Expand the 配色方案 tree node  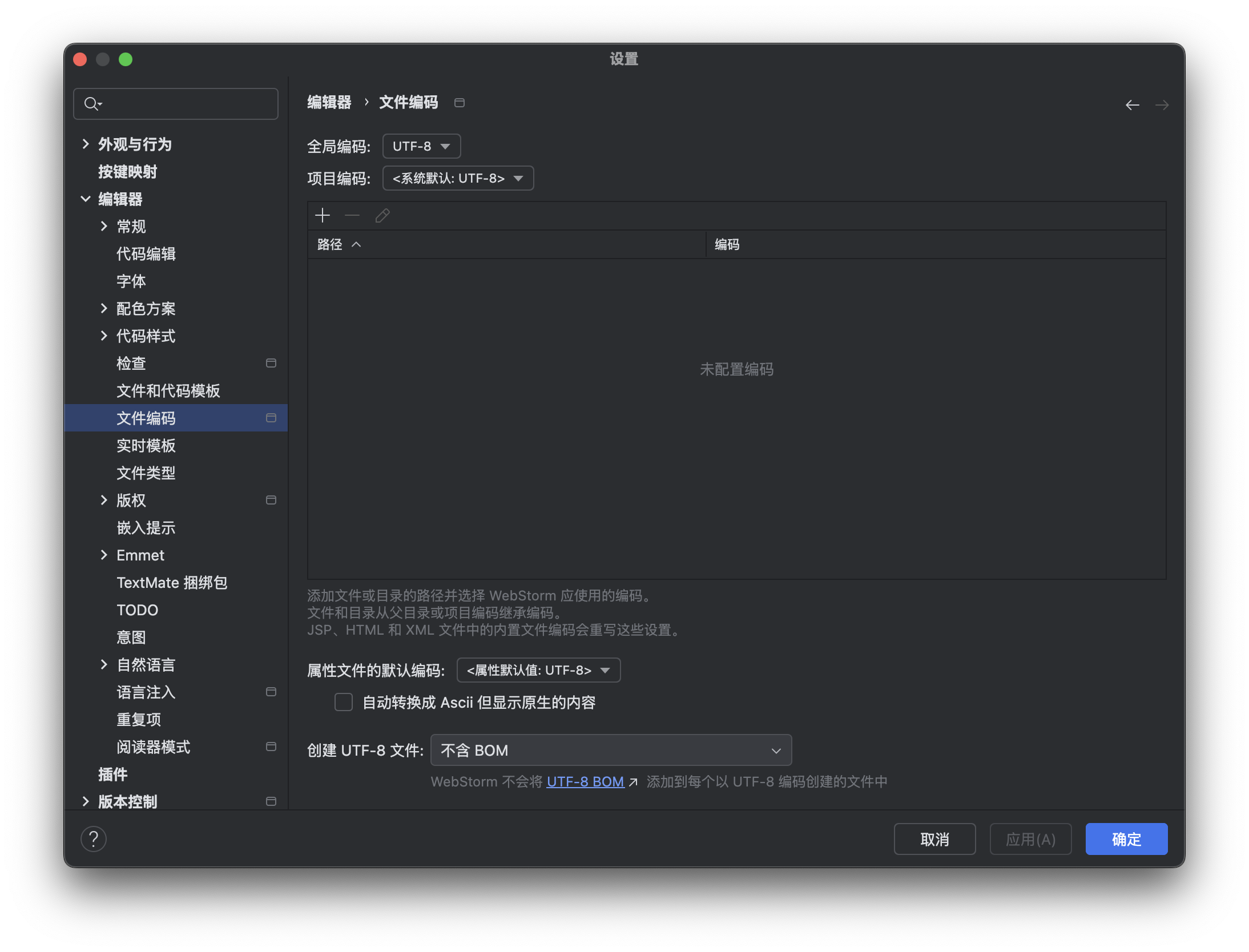tap(104, 308)
